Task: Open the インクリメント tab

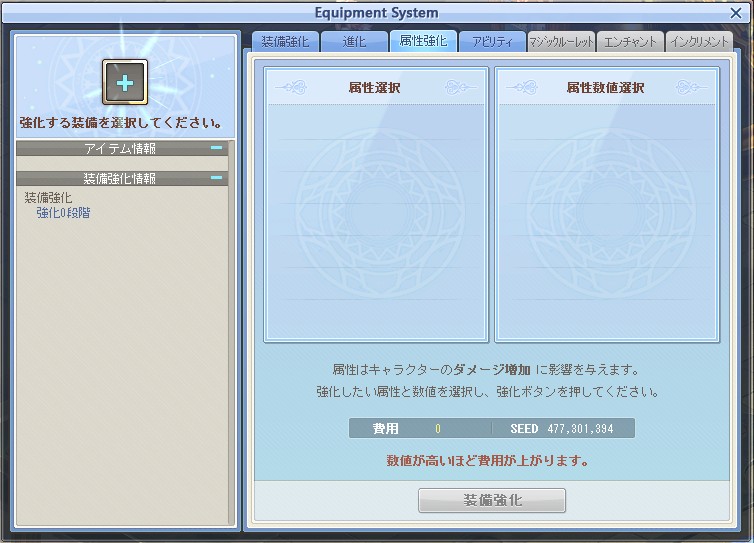Action: click(699, 42)
